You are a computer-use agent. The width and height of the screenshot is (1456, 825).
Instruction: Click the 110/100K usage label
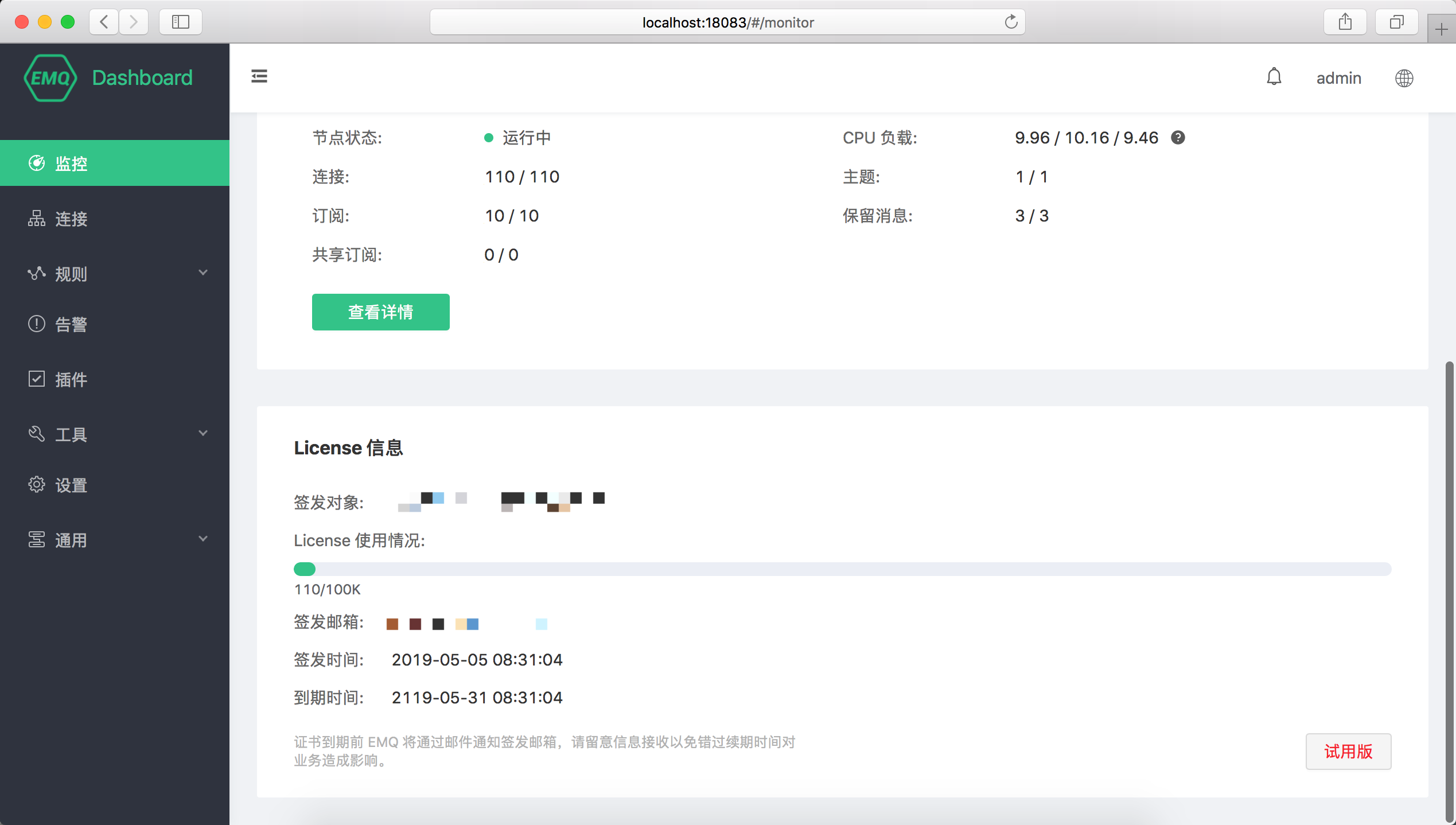pyautogui.click(x=327, y=589)
